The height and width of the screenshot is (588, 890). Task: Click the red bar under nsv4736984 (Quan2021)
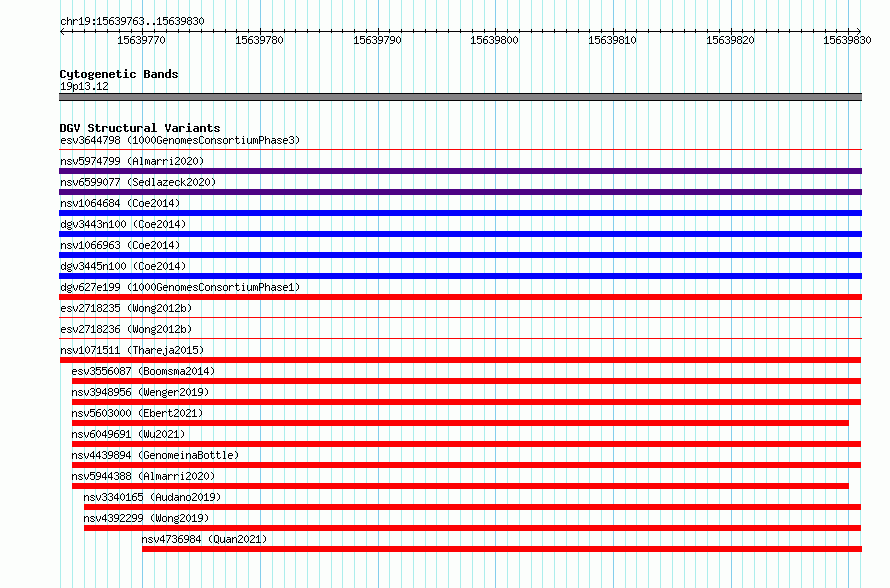(x=502, y=549)
